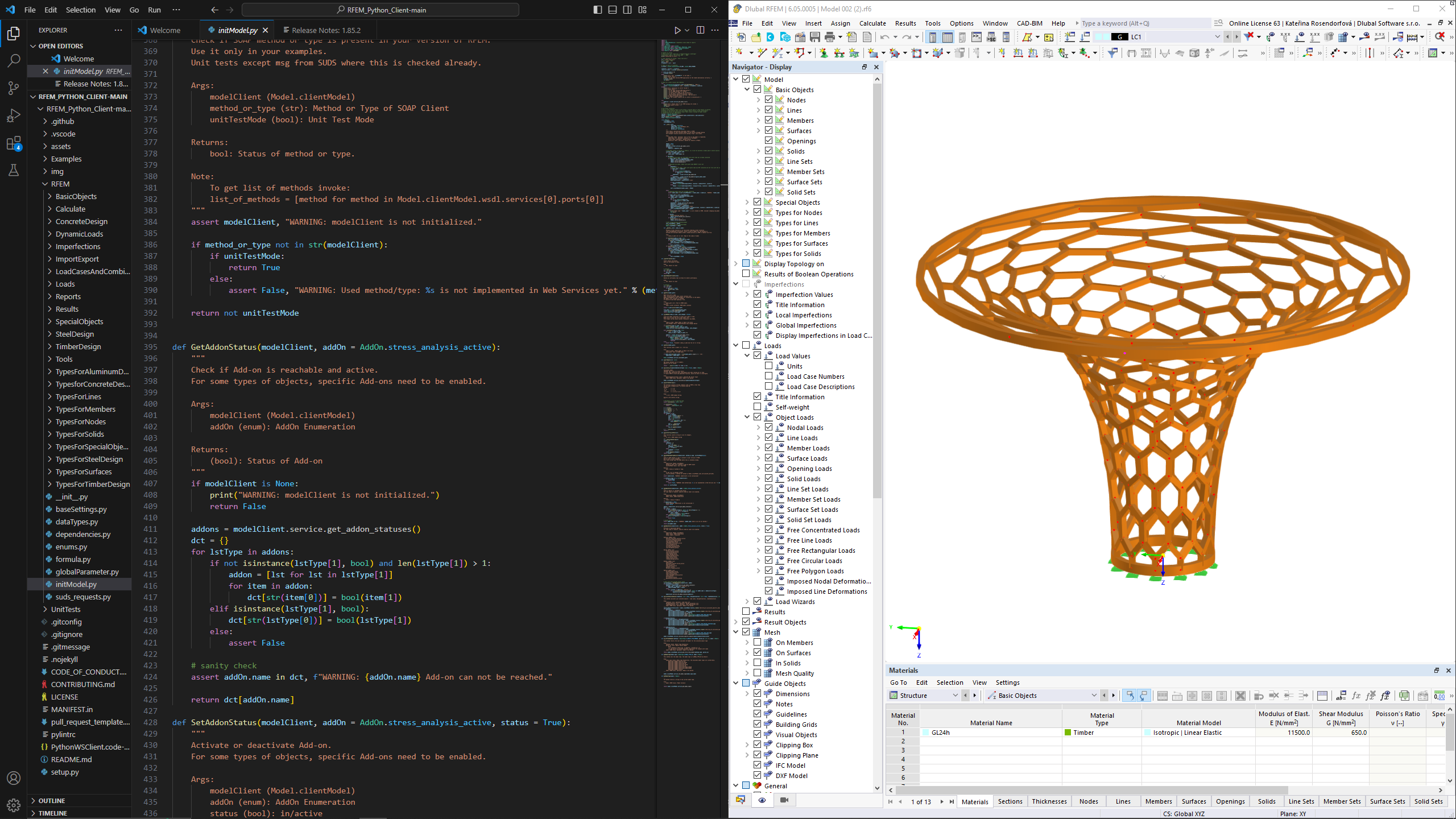Open enums.py in the explorer
The image size is (1456, 819).
[71, 547]
